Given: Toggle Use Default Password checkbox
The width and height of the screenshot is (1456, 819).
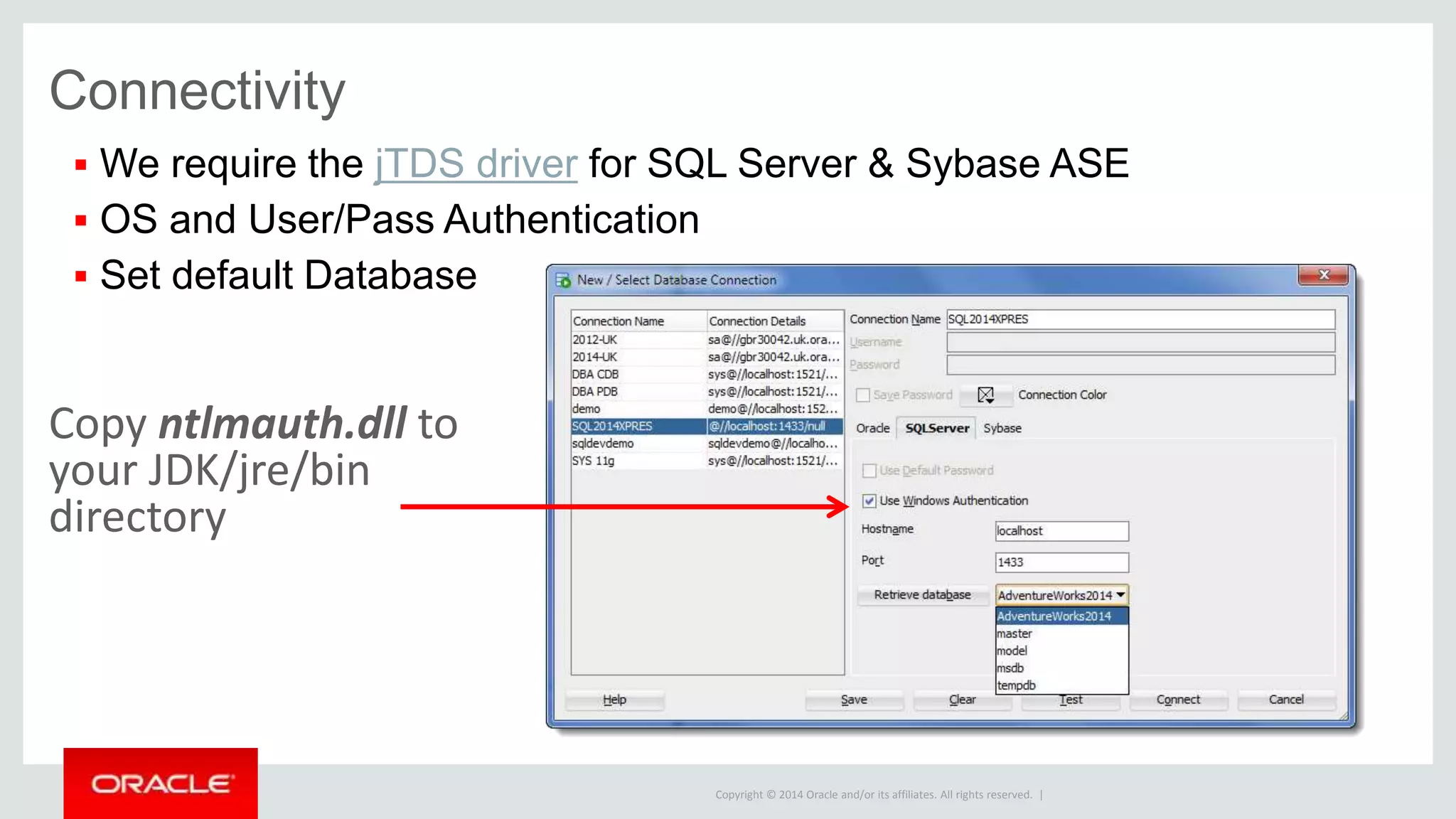Looking at the screenshot, I should 869,471.
